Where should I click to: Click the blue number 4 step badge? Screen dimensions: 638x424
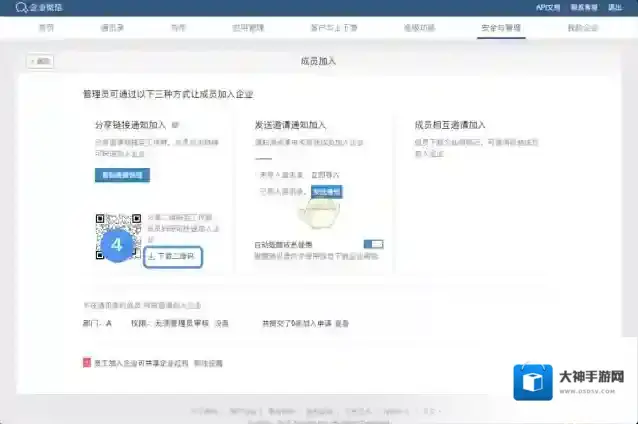(x=117, y=245)
